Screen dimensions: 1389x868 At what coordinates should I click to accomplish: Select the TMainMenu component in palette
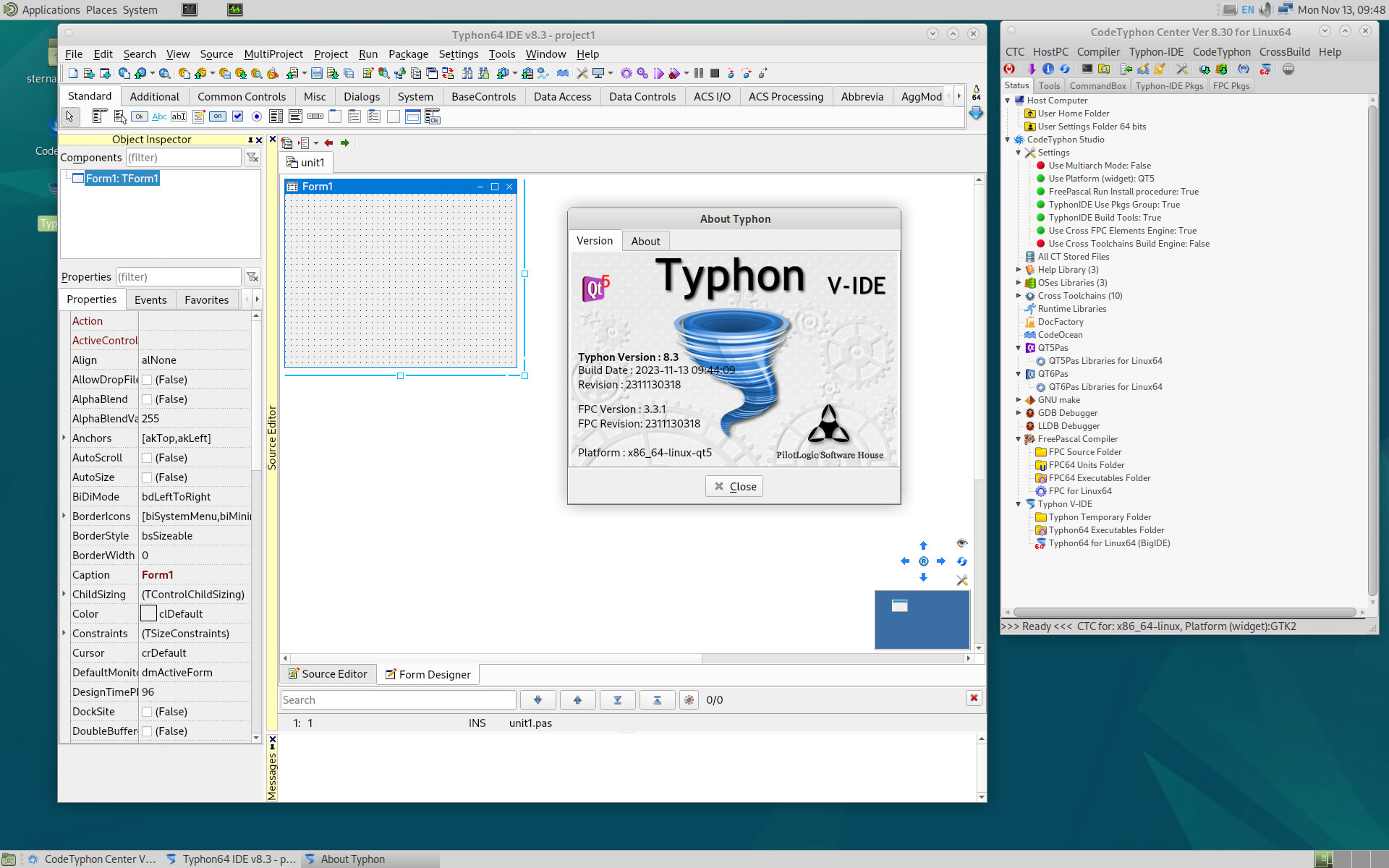pyautogui.click(x=100, y=116)
